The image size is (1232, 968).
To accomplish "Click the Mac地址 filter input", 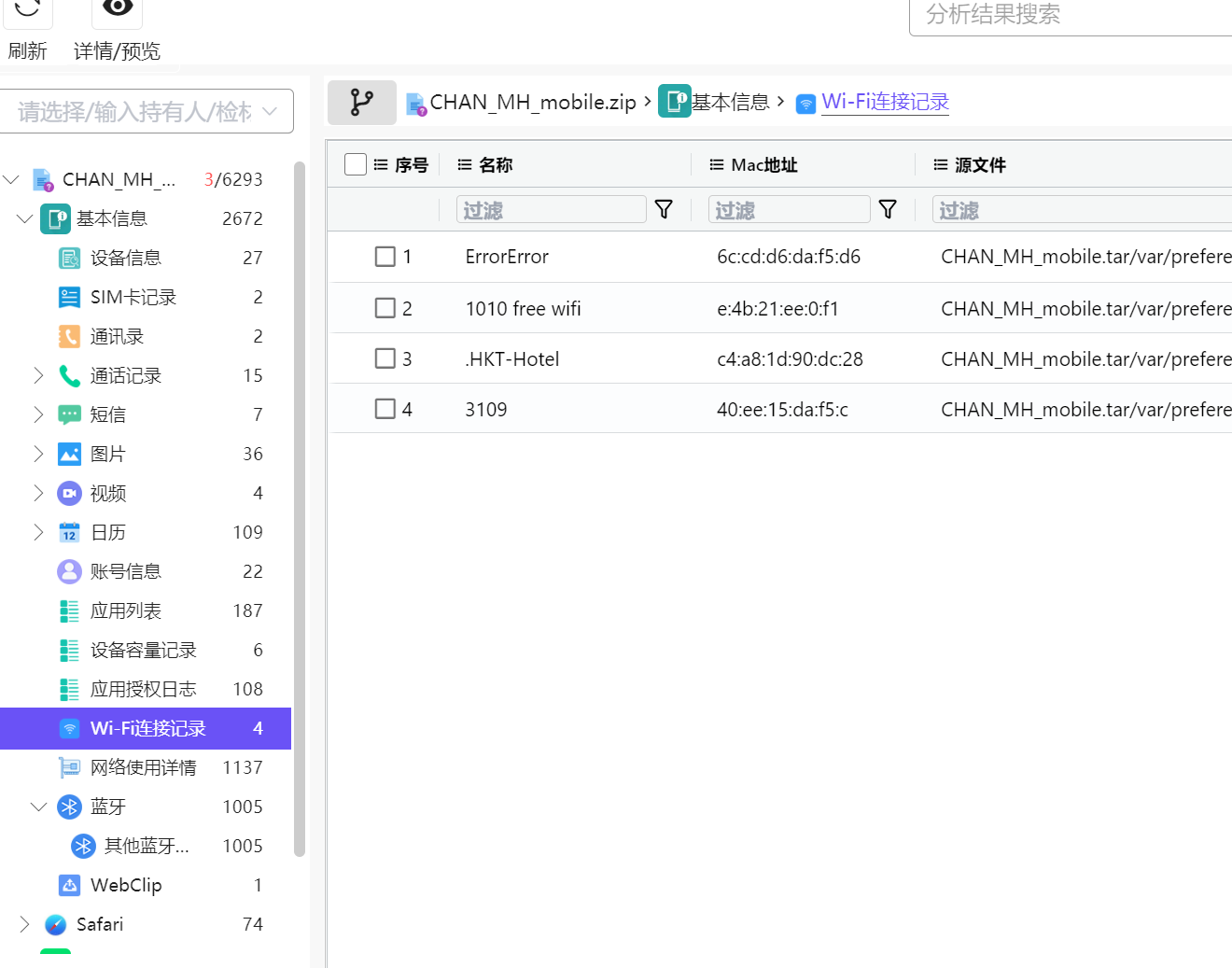I will tap(789, 210).
